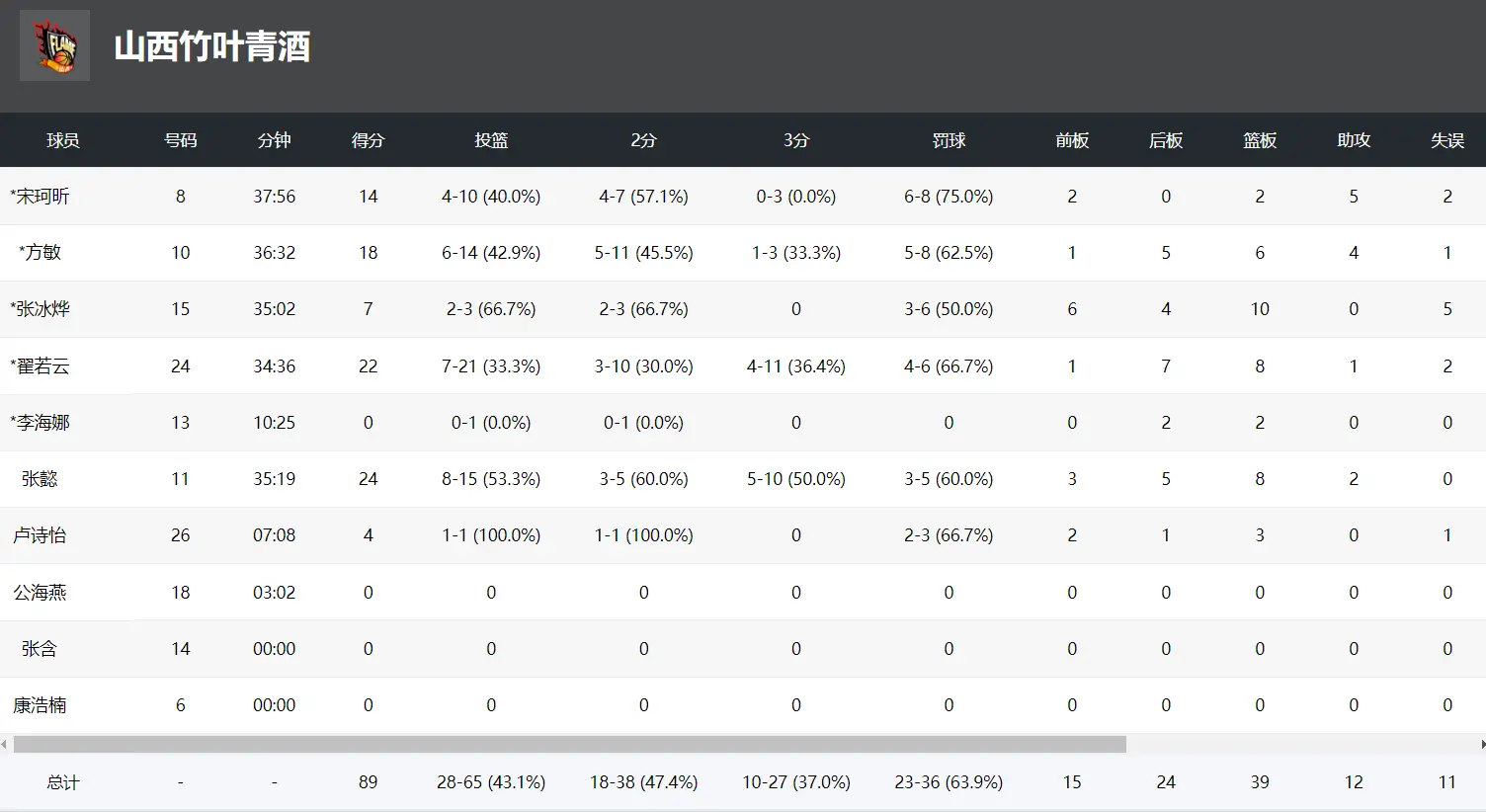Viewport: 1486px width, 812px height.
Task: Click the 3分 column header
Action: [796, 140]
